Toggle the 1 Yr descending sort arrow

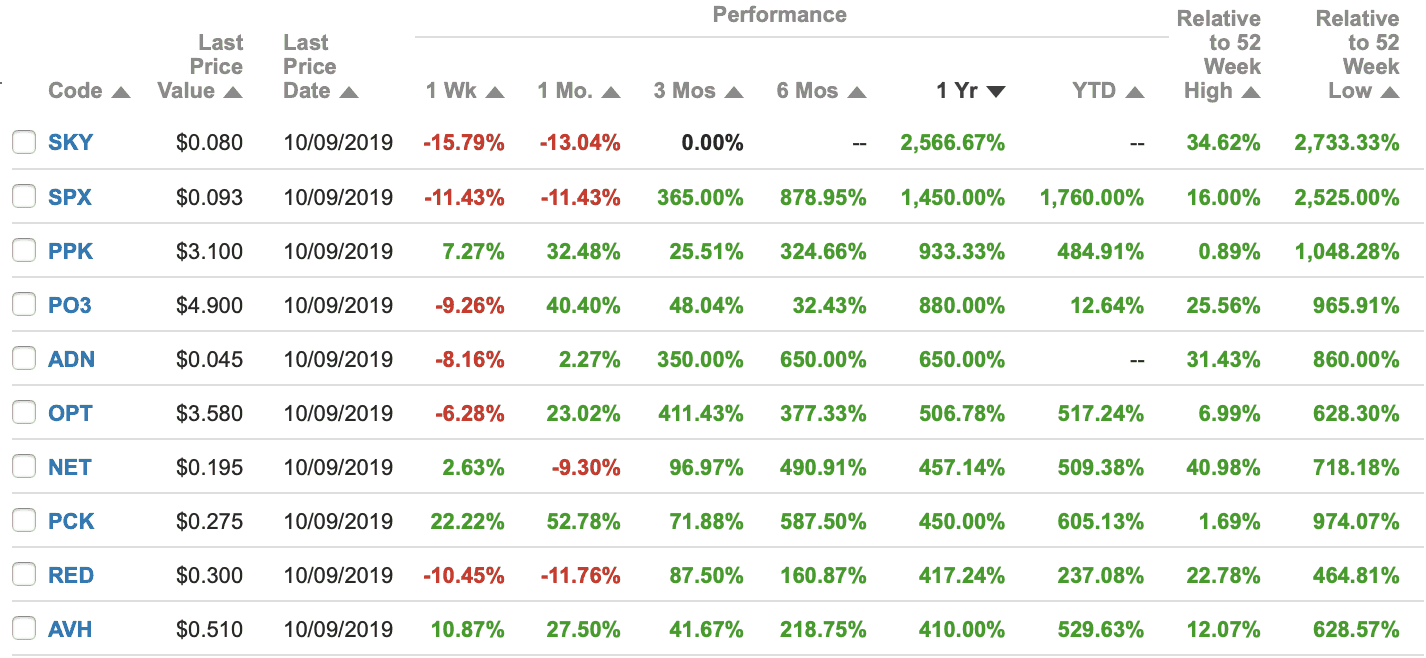(995, 93)
